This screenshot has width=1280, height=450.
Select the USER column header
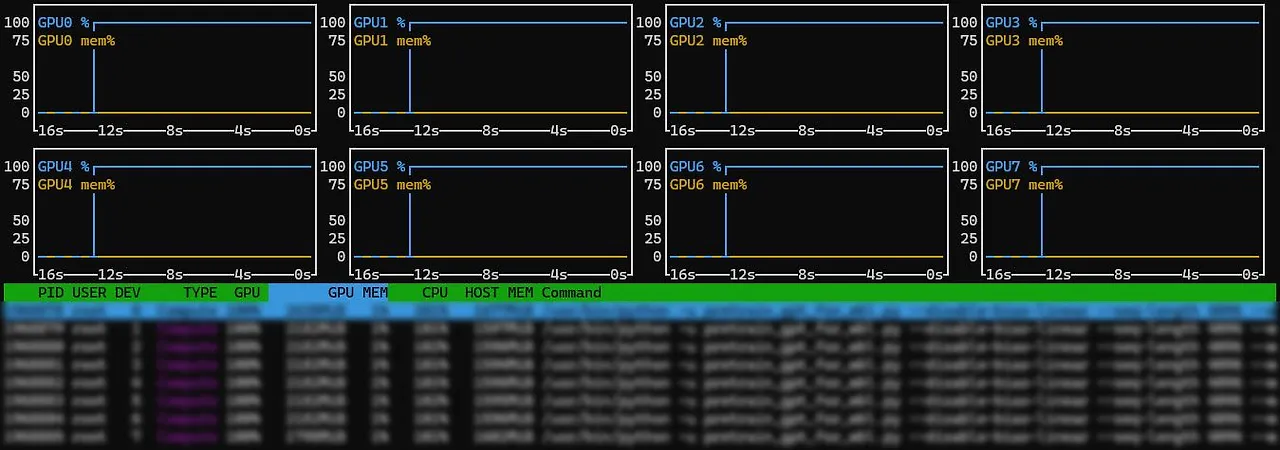pyautogui.click(x=89, y=293)
